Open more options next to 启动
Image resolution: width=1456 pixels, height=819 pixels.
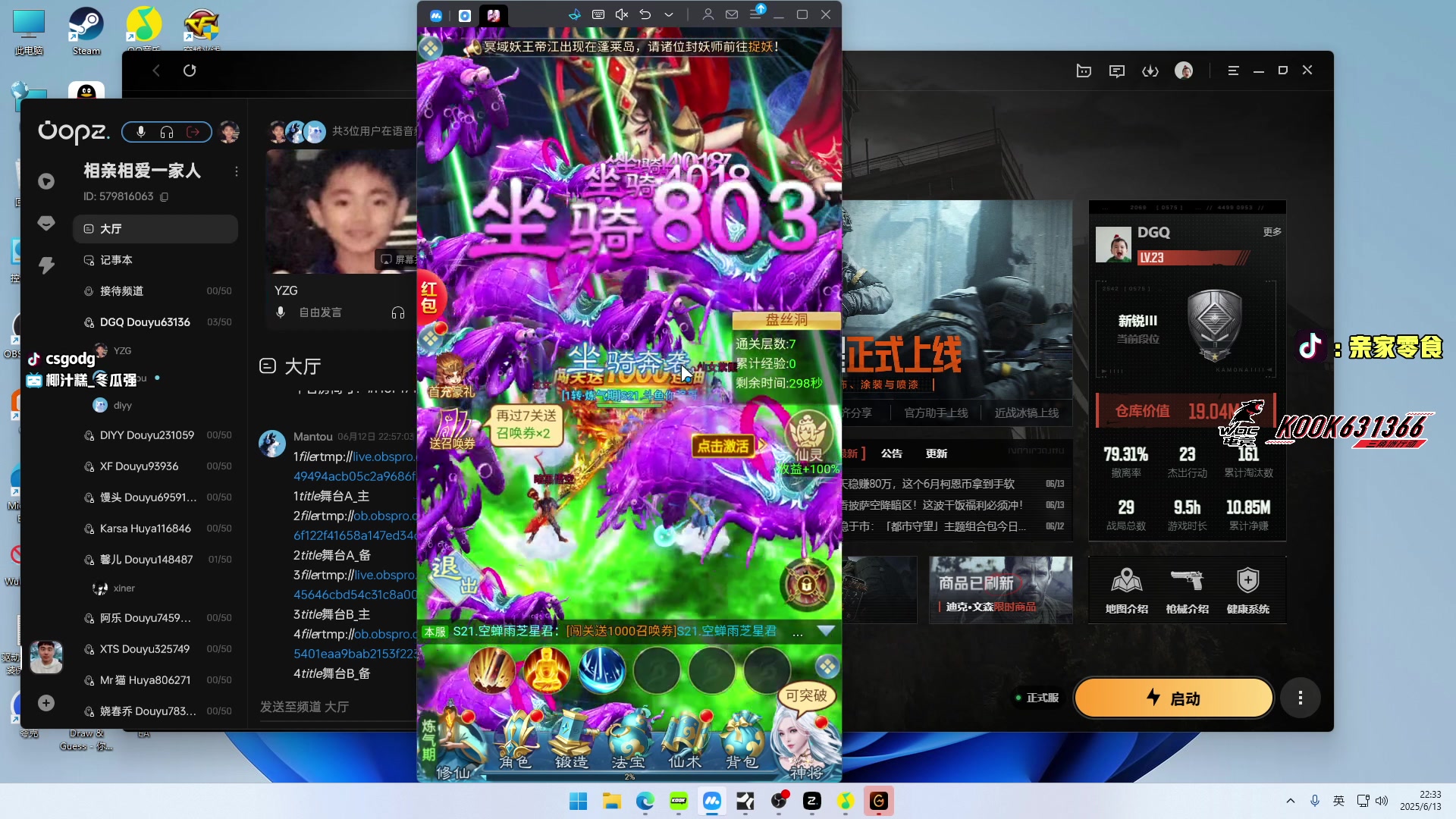click(x=1301, y=698)
